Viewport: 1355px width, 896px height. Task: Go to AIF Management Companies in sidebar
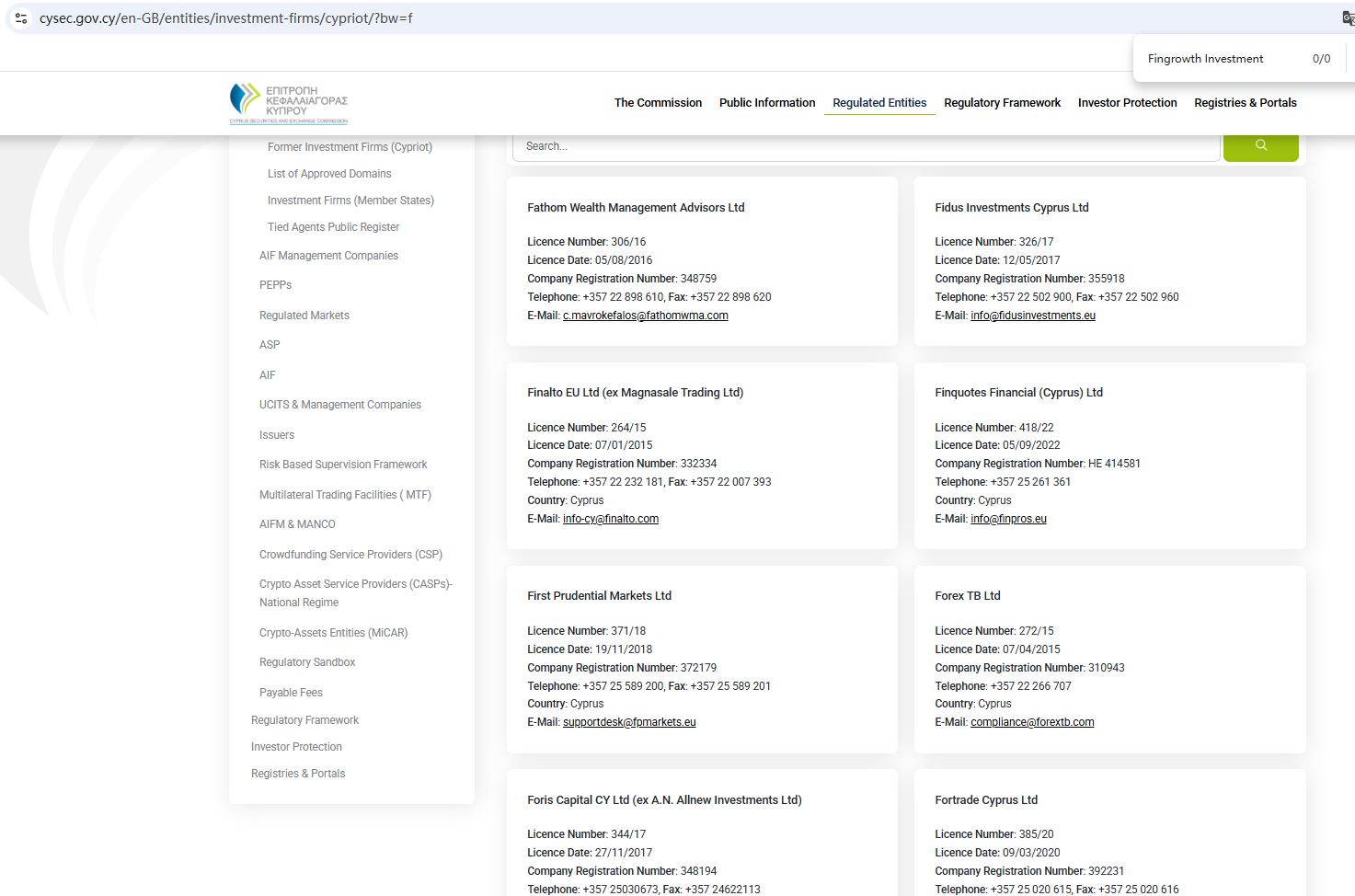tap(328, 256)
